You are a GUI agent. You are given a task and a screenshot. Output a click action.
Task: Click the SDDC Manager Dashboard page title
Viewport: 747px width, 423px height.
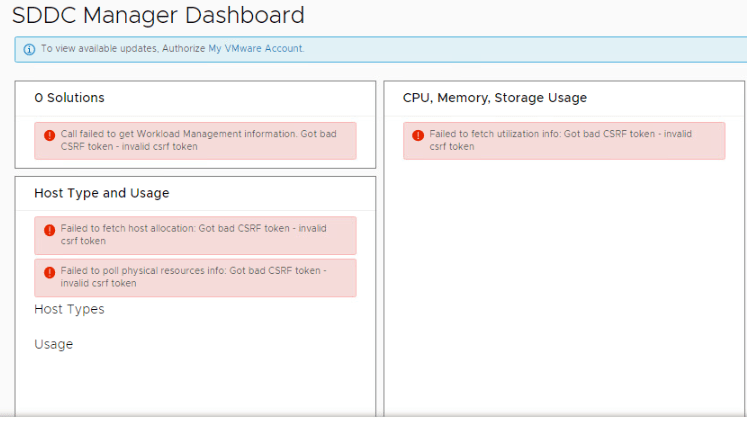click(x=158, y=16)
